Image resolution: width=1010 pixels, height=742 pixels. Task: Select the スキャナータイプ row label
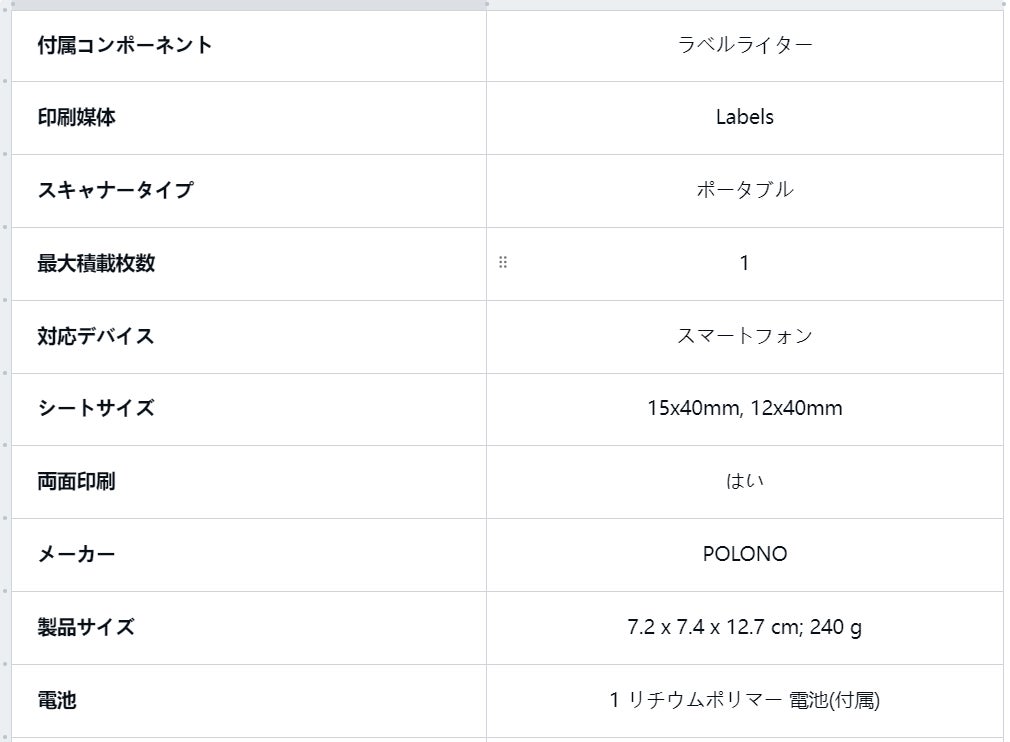tap(115, 190)
